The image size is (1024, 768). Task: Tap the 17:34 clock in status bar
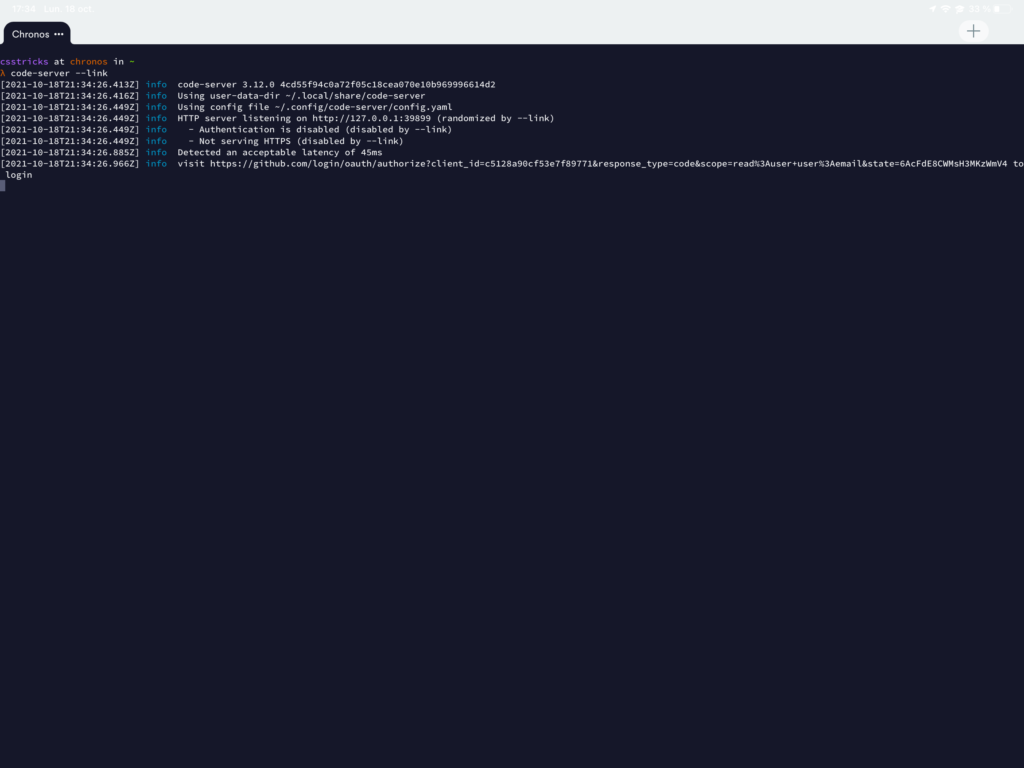pyautogui.click(x=24, y=9)
